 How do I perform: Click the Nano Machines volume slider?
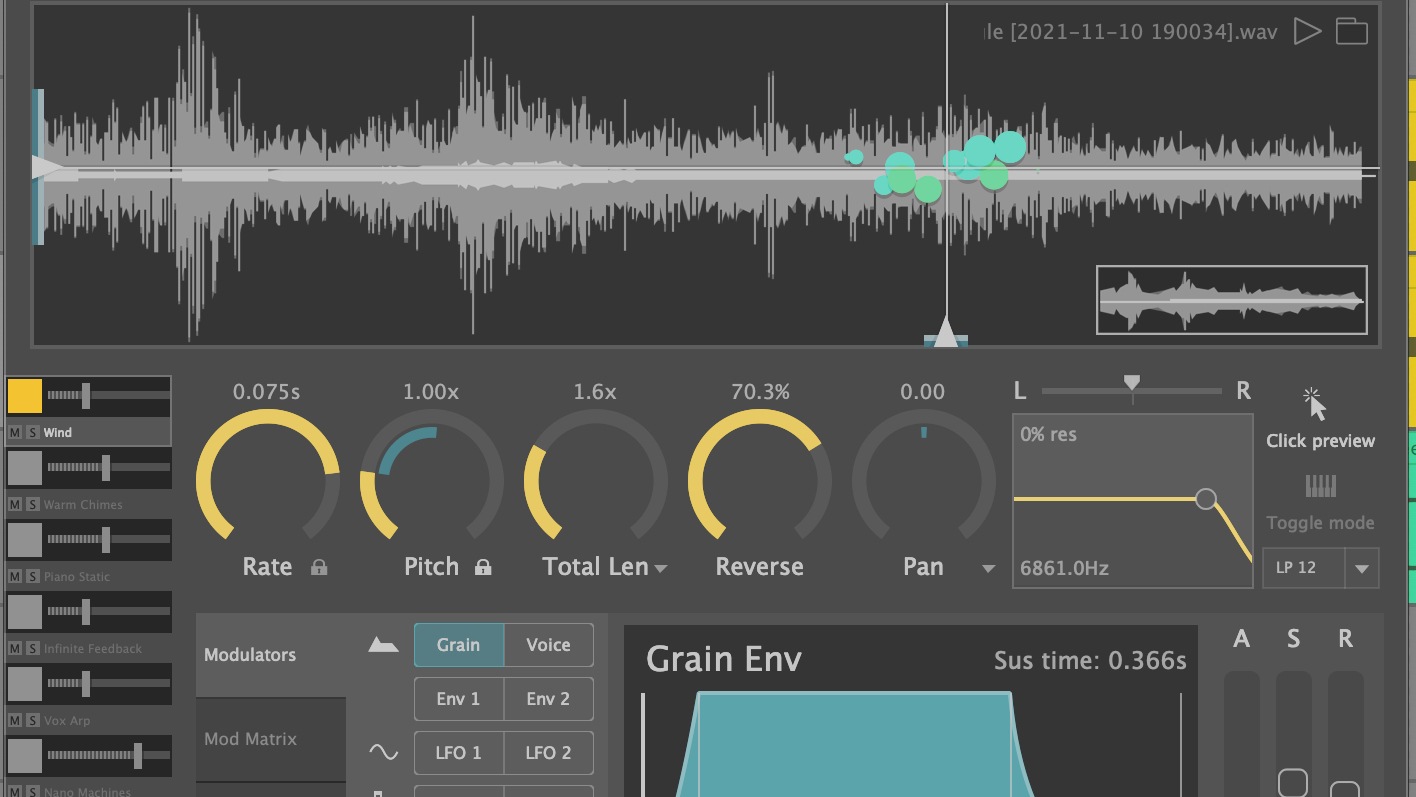[108, 756]
